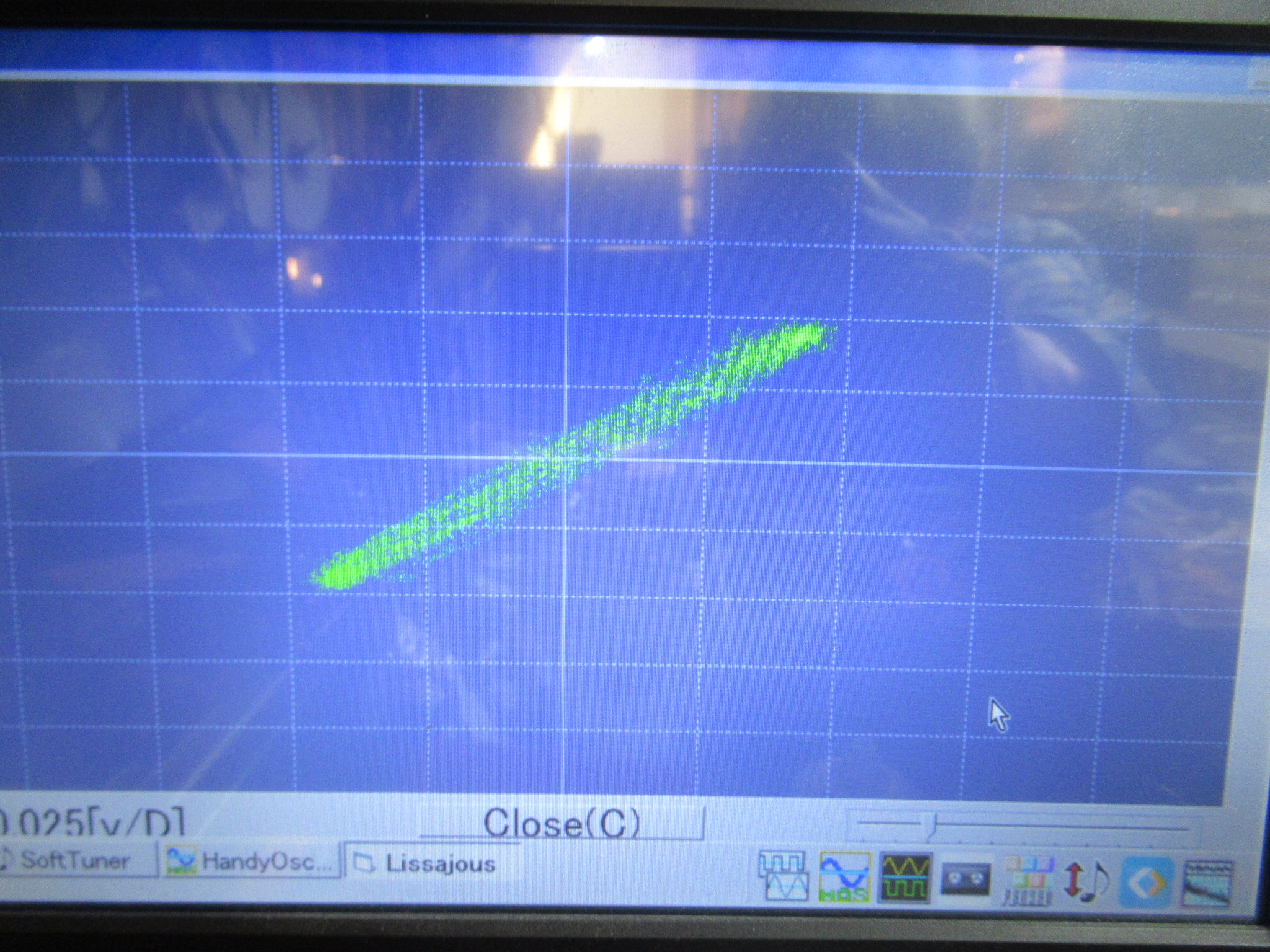
Task: Click the light blue angle brackets icon
Action: pos(1148,883)
